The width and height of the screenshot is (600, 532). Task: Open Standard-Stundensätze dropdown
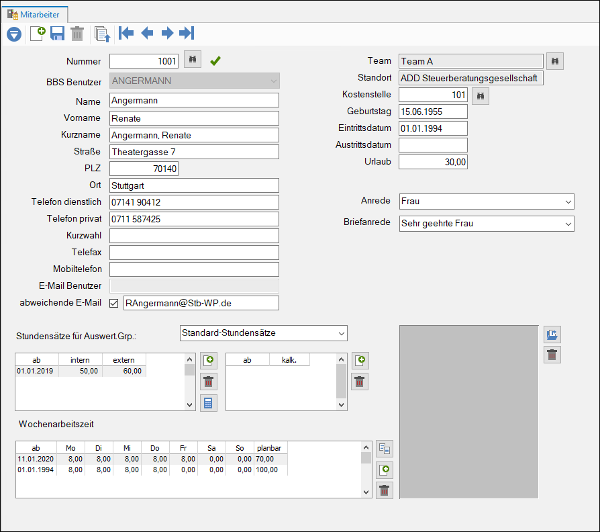click(x=264, y=333)
